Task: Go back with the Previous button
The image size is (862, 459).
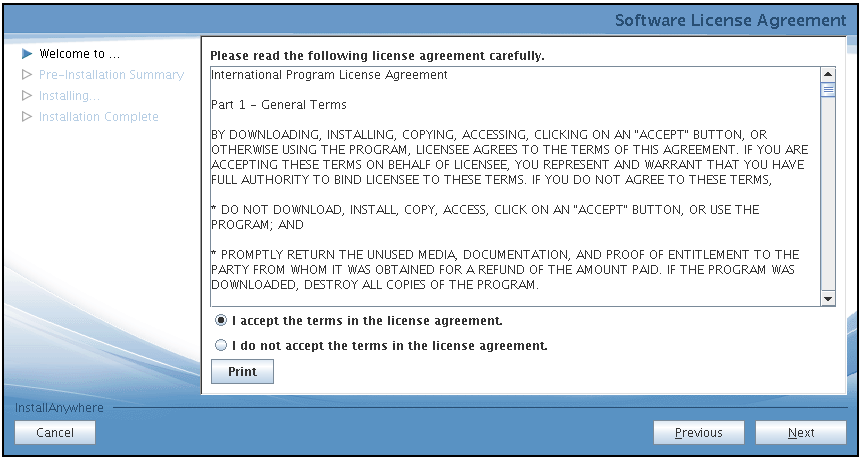Action: point(699,433)
